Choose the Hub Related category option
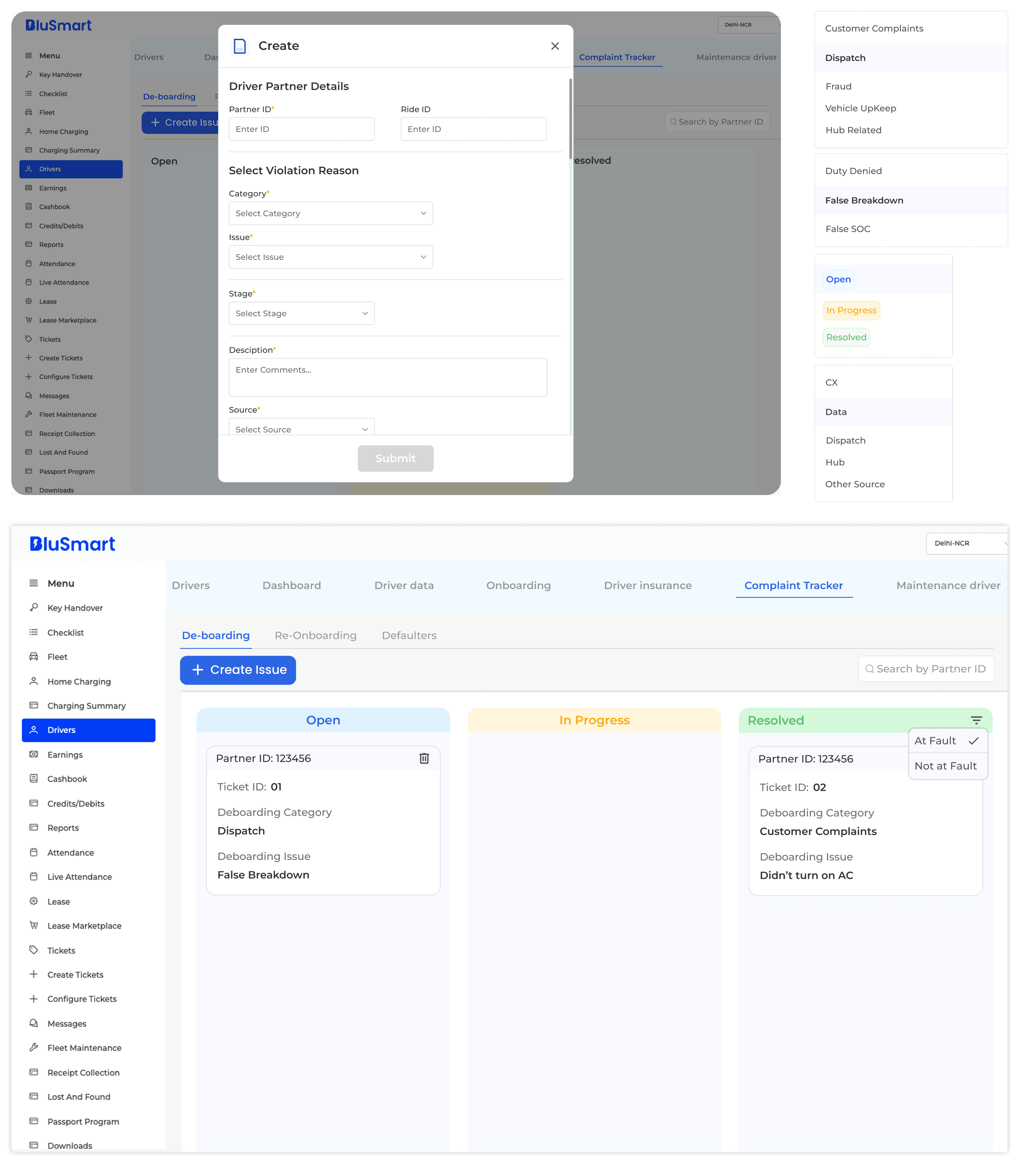This screenshot has height=1176, width=1026. coord(853,130)
